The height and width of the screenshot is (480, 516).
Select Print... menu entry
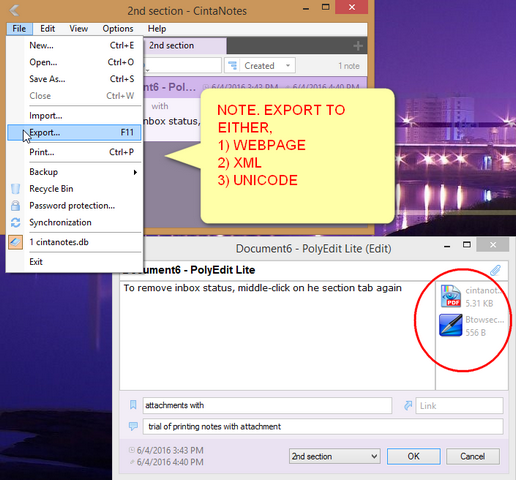click(x=74, y=152)
